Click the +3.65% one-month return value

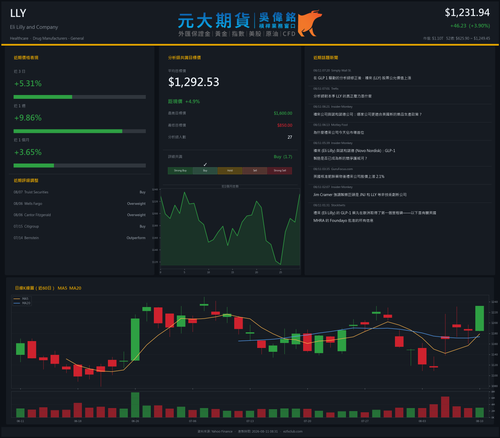pyautogui.click(x=28, y=152)
